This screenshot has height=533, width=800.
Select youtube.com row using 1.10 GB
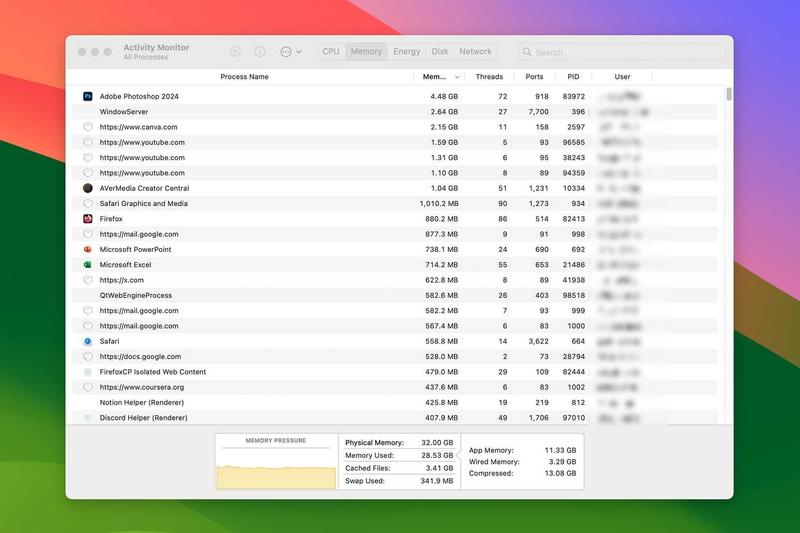tap(394, 173)
